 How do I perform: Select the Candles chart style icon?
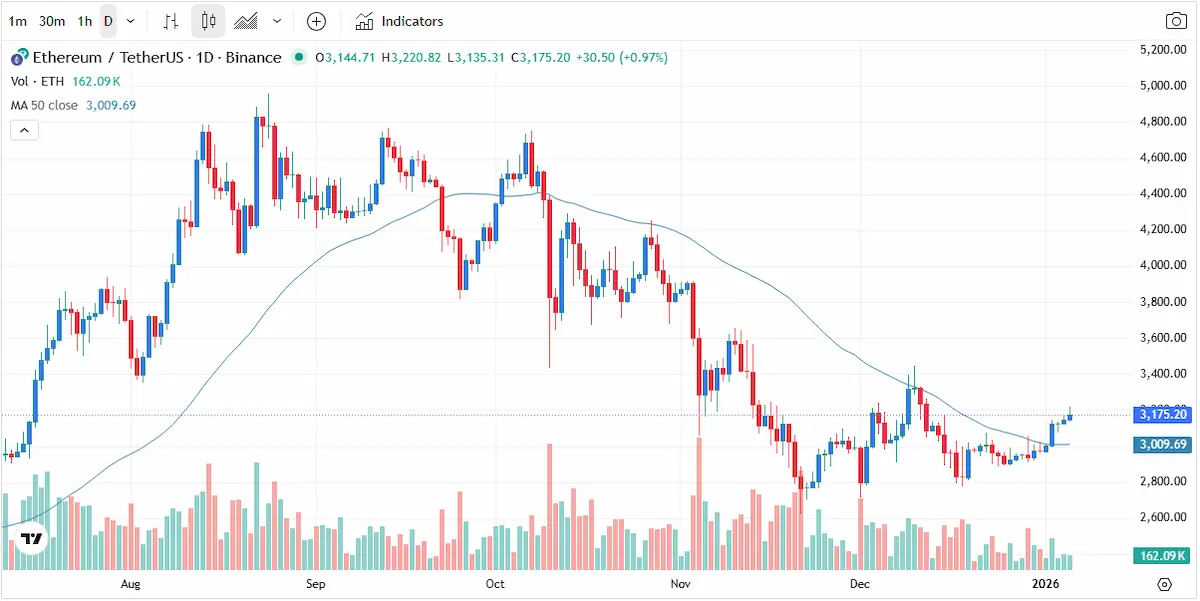click(208, 21)
